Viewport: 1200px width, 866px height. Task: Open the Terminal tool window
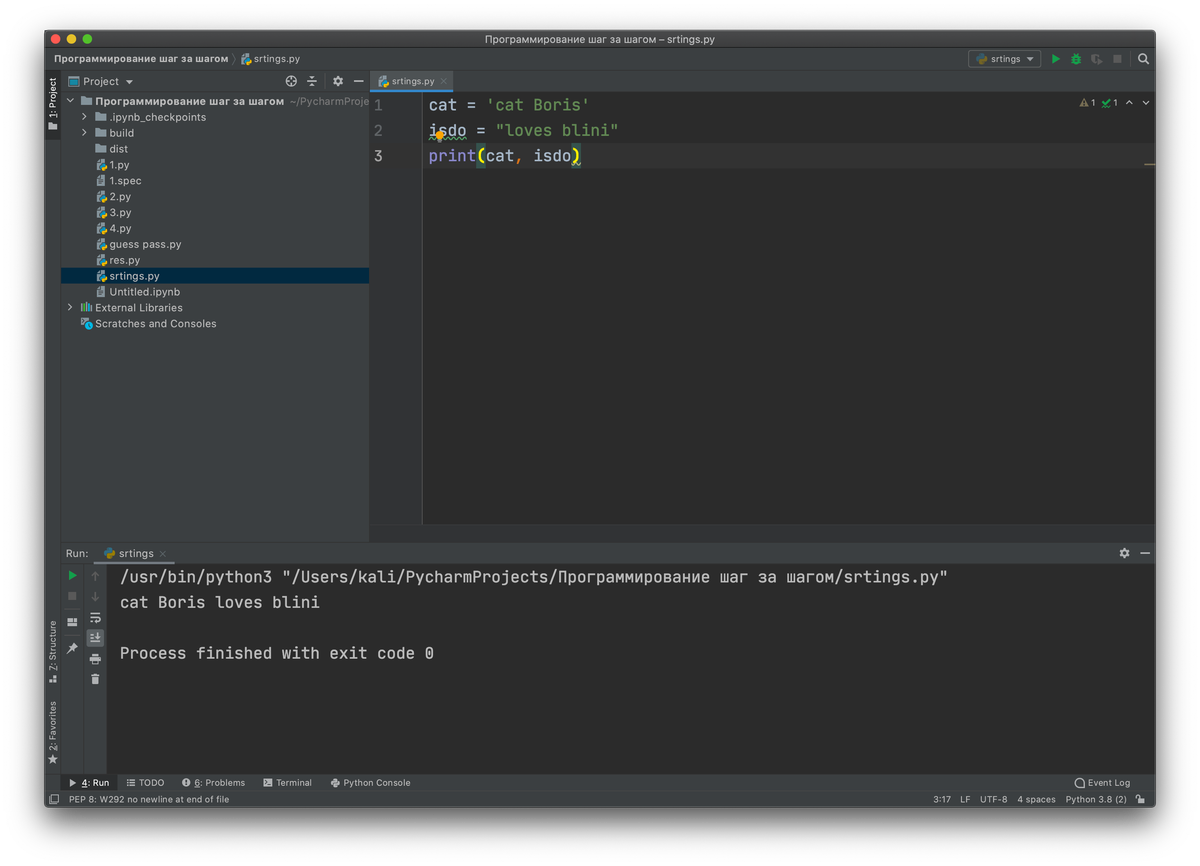[287, 783]
